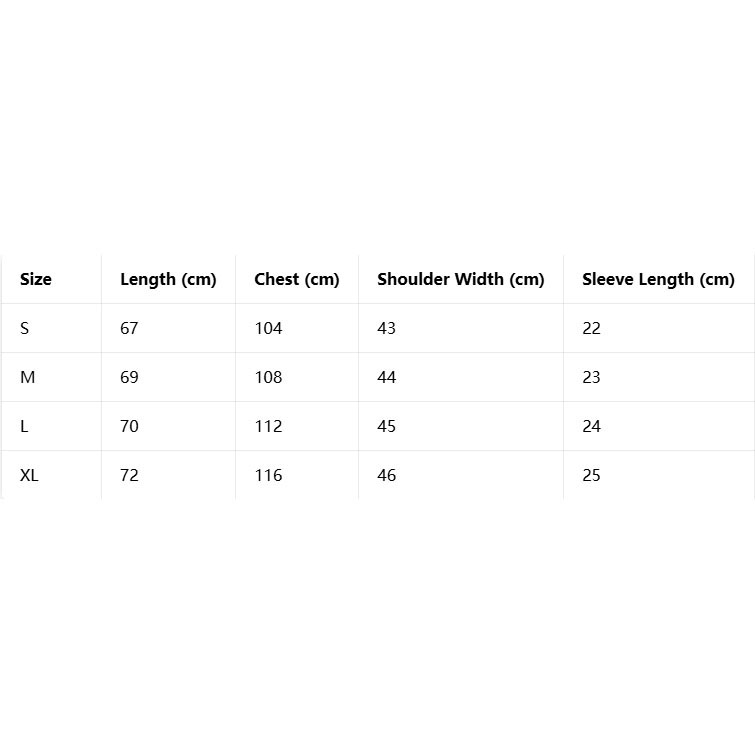Viewport: 755px width, 755px height.
Task: Click shoulder width value 46
Action: pos(386,475)
